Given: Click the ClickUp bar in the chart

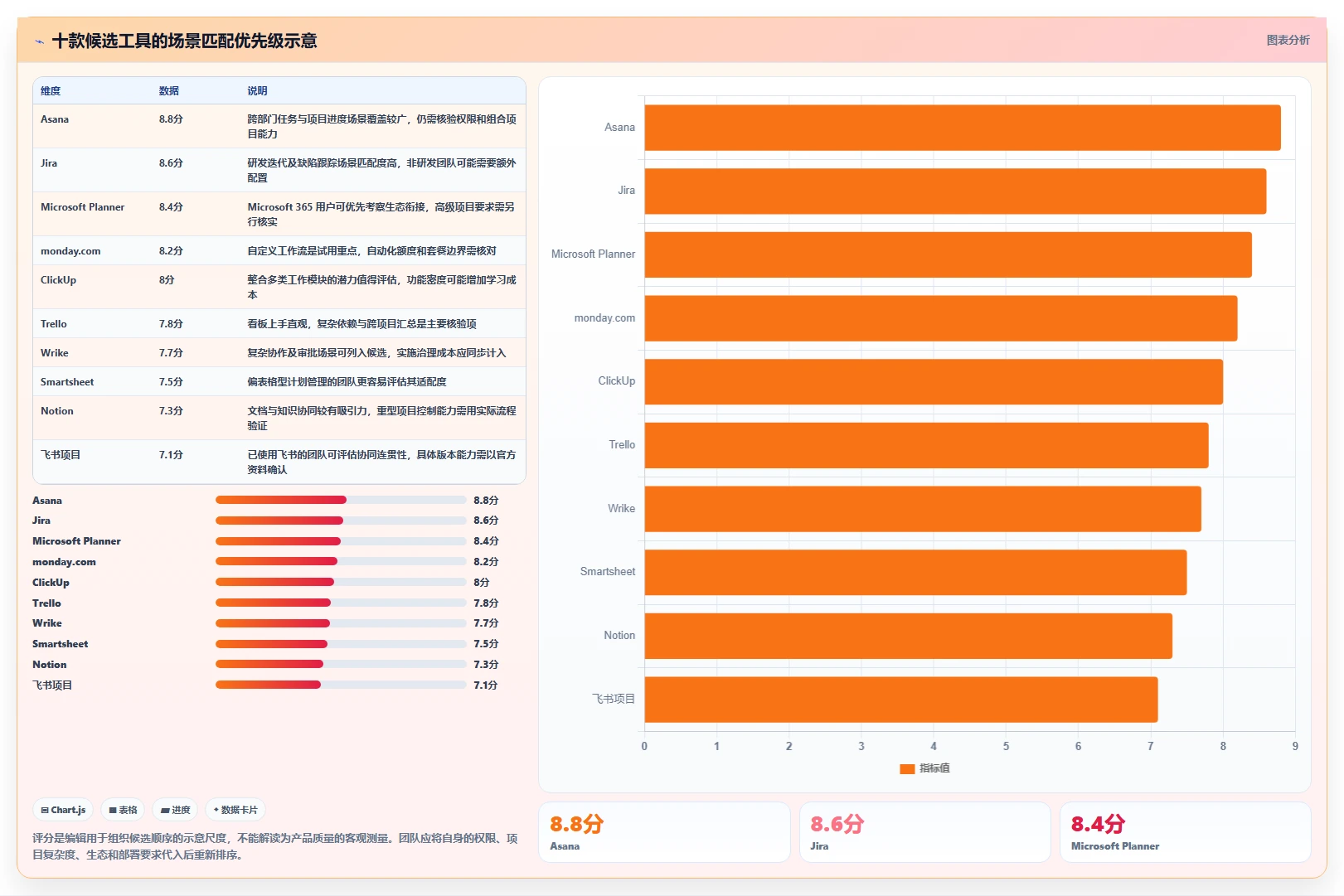Looking at the screenshot, I should tap(934, 382).
